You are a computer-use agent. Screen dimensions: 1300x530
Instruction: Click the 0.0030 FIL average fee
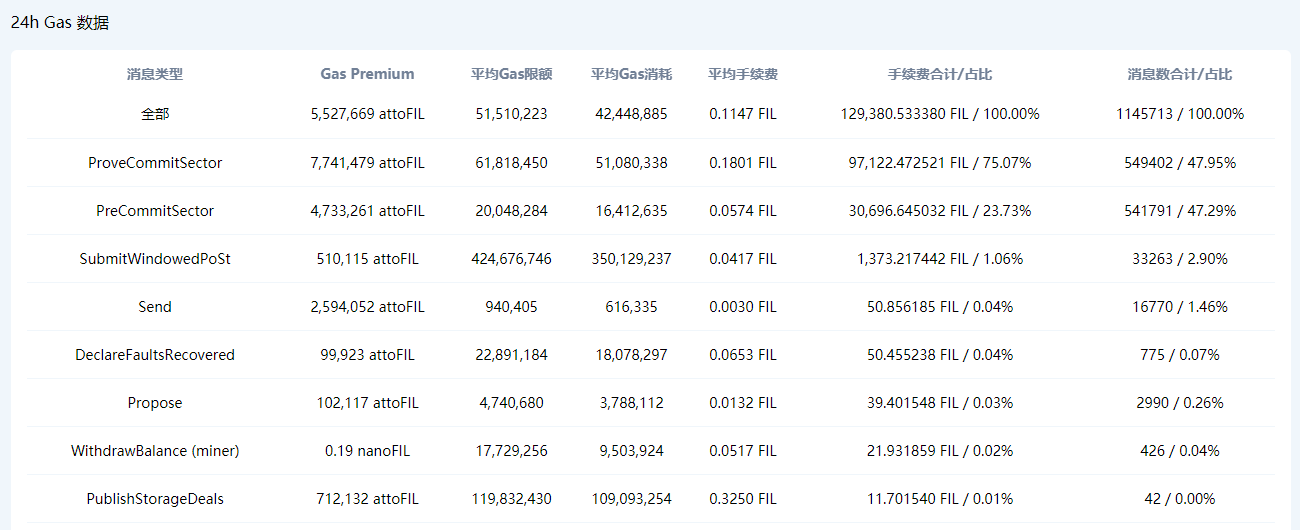coord(743,306)
